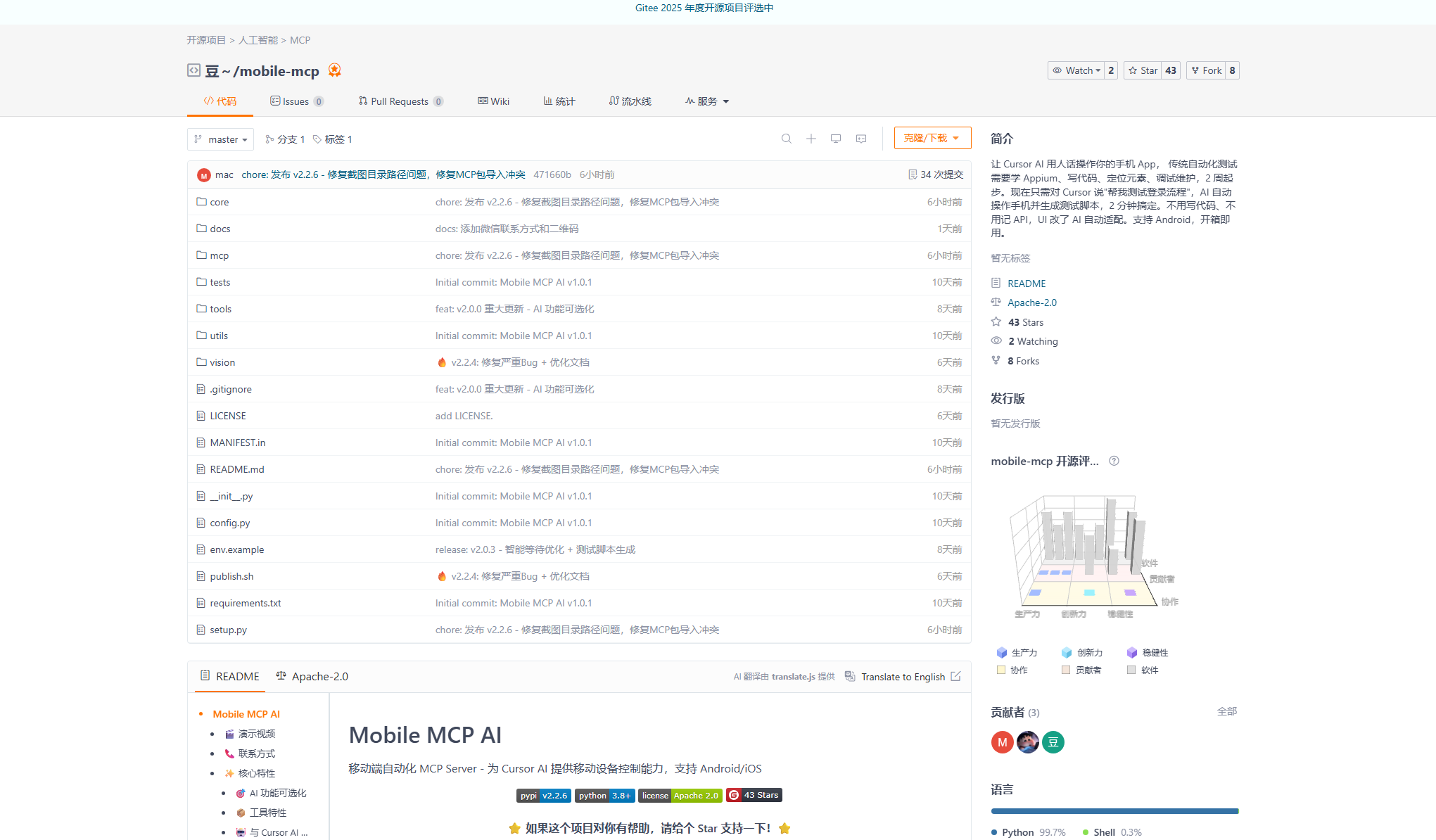Expand the 服务 menu
Screen dimensions: 1436x840
[707, 101]
